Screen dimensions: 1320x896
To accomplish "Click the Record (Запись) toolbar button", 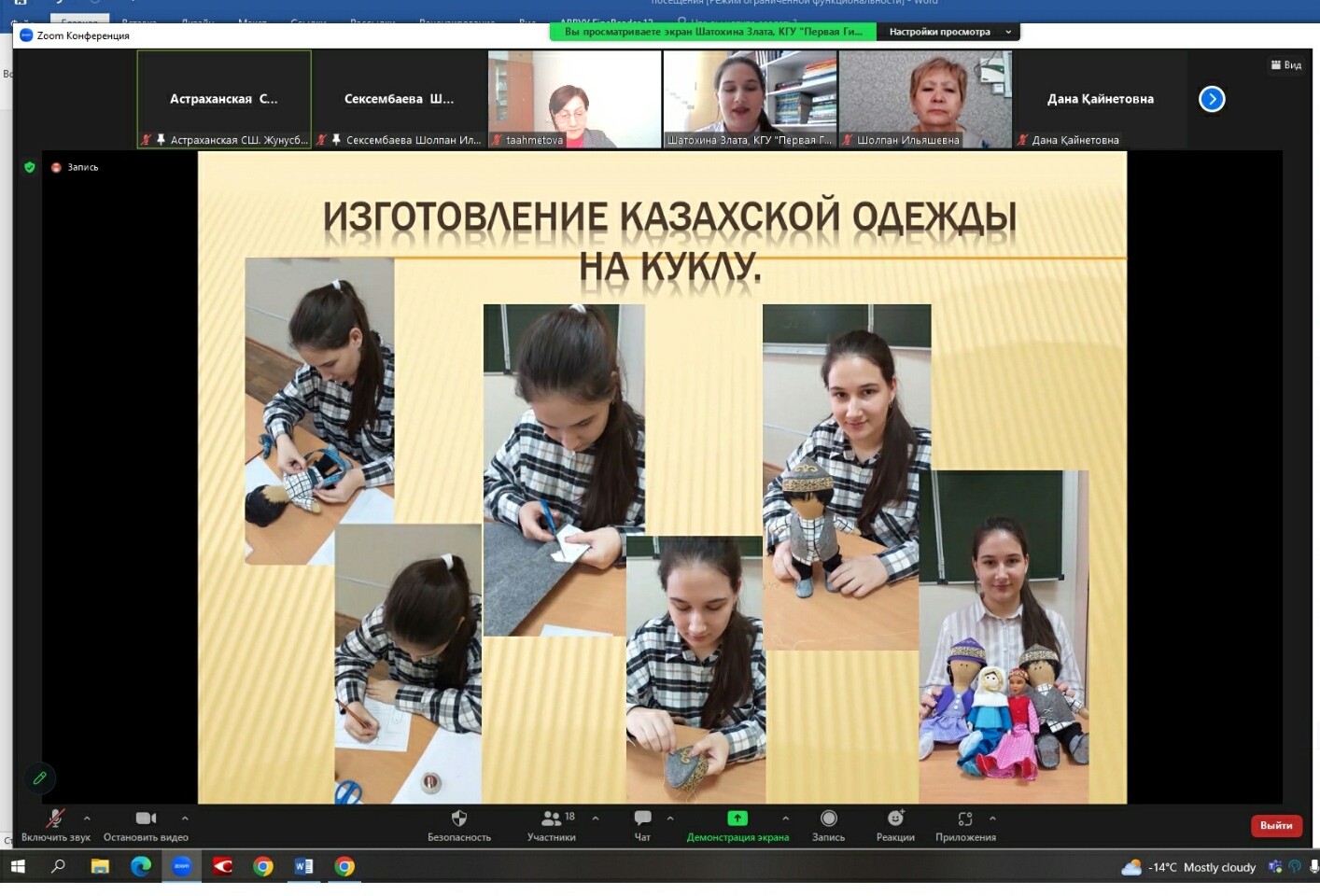I will [828, 819].
